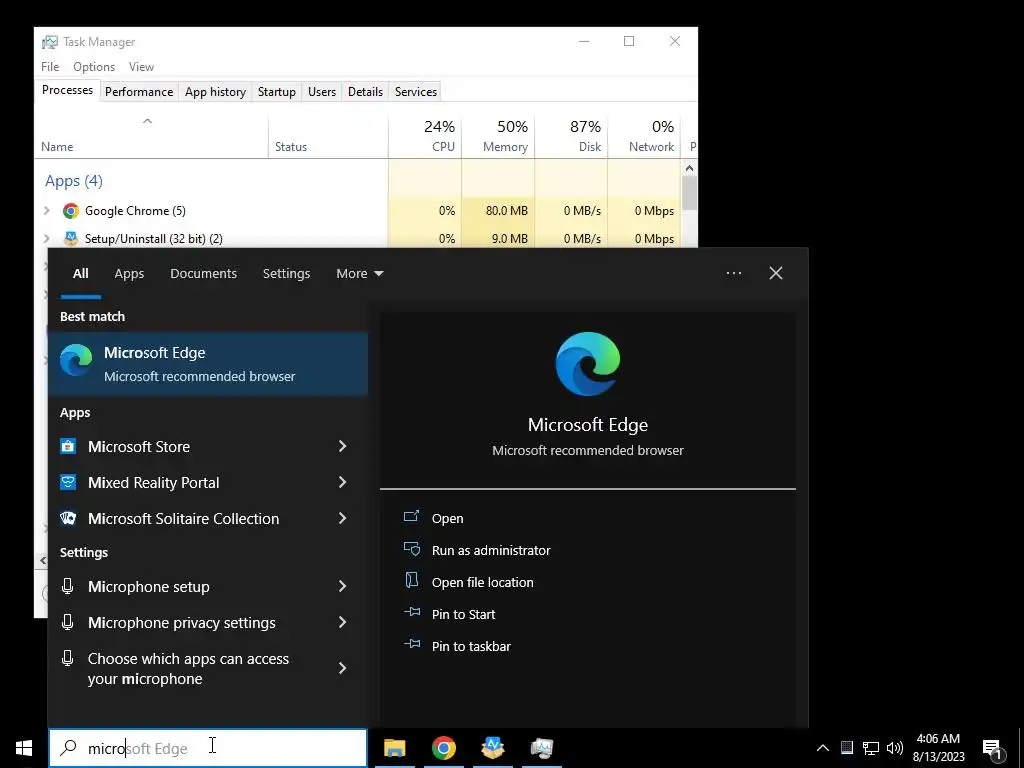This screenshot has width=1024, height=768.
Task: Click the Setup/Uninstall taskbar icon
Action: pos(492,748)
